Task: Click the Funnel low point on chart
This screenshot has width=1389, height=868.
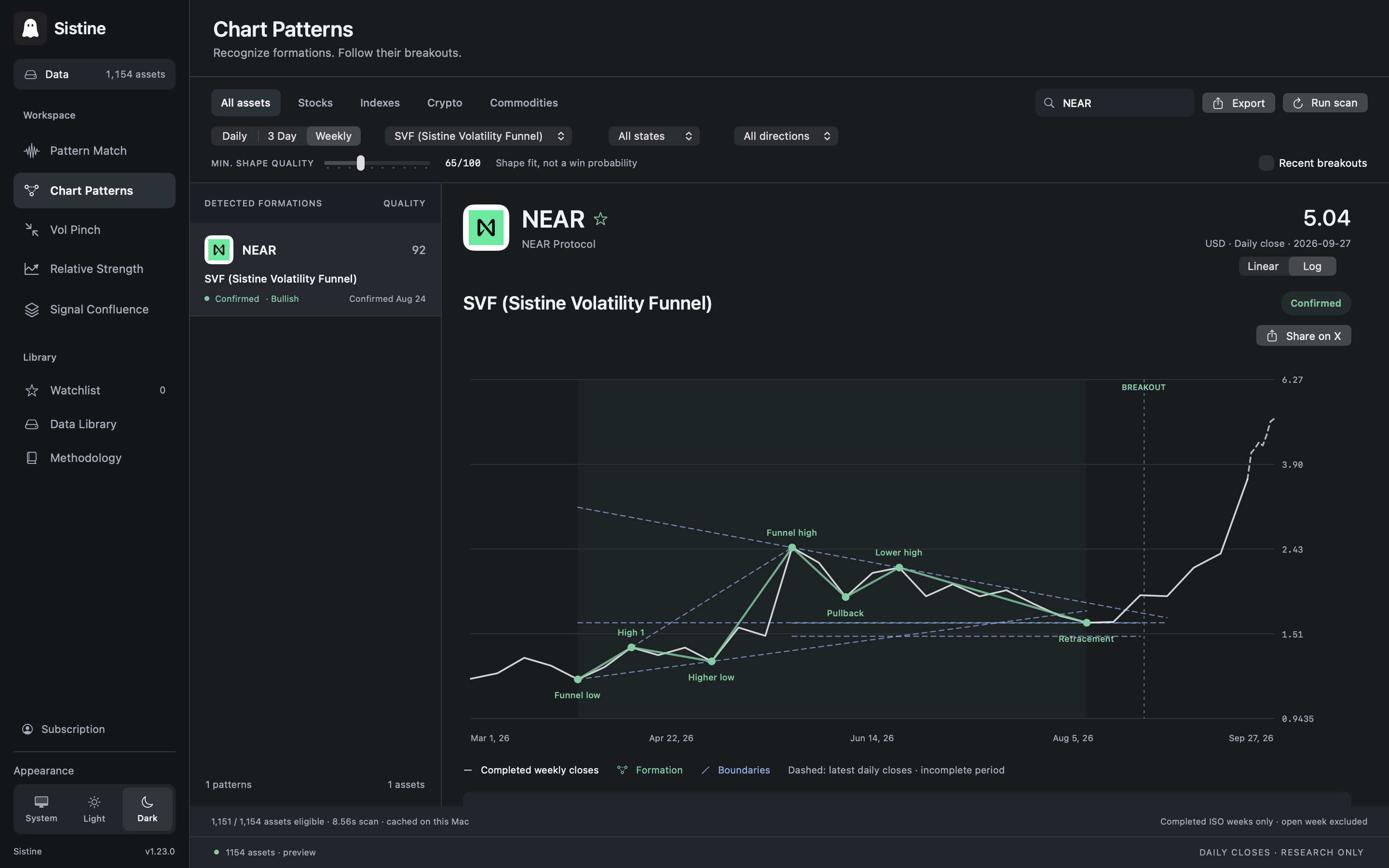Action: coord(578,679)
